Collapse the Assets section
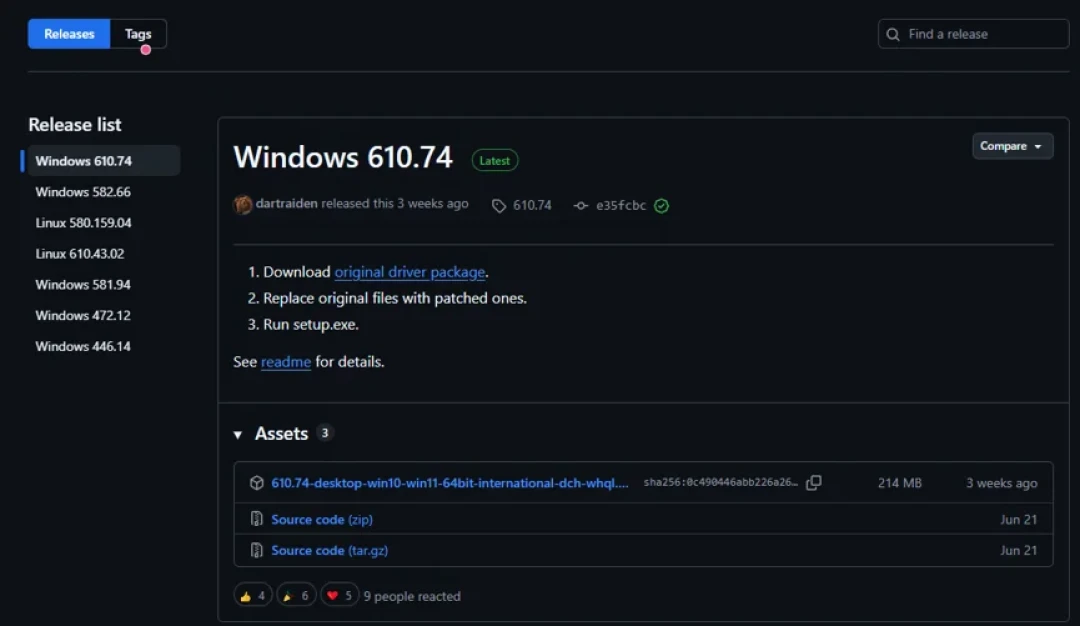This screenshot has height=626, width=1080. pyautogui.click(x=238, y=435)
